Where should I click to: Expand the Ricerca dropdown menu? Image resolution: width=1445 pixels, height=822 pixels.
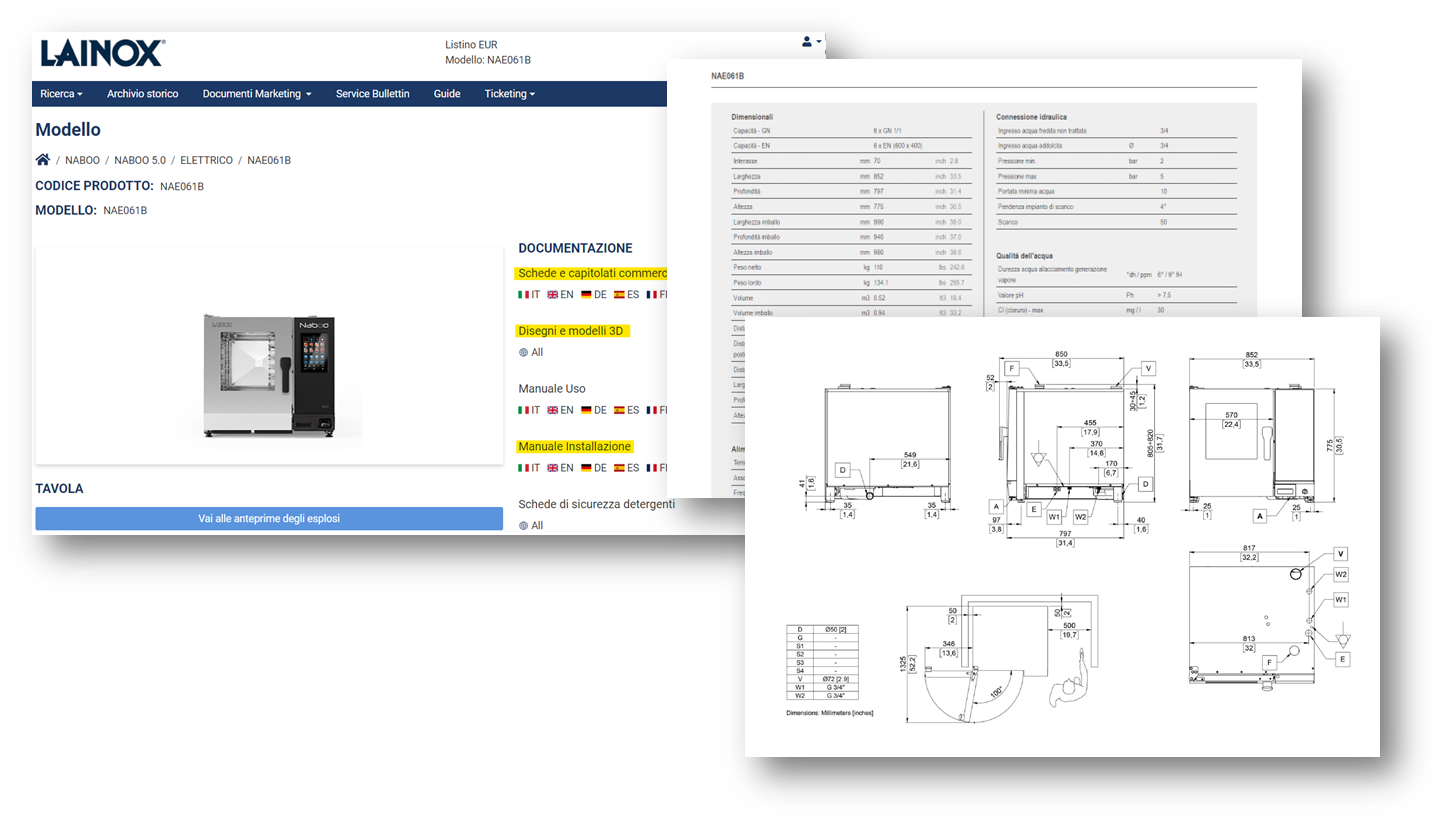(x=61, y=94)
